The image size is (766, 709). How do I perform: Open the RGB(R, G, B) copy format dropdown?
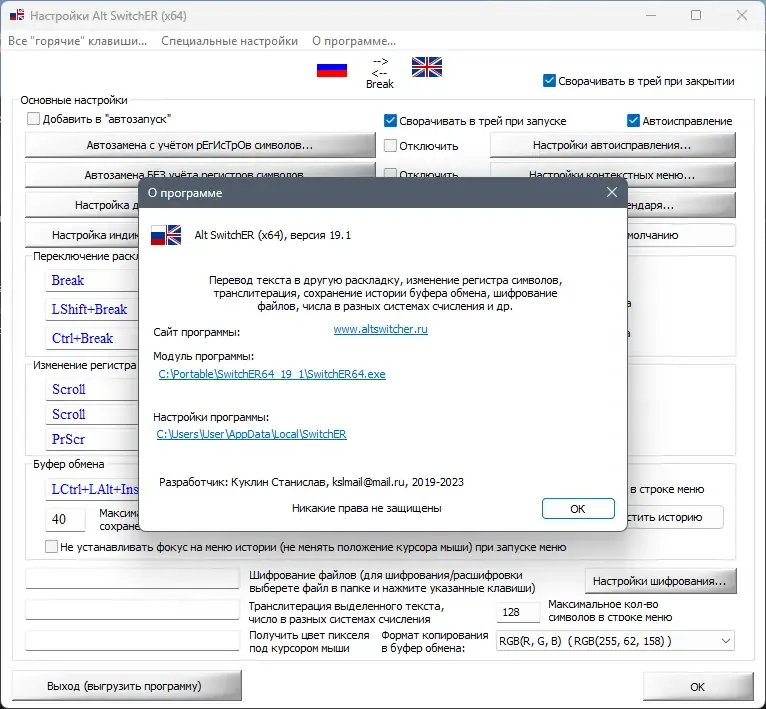pos(615,641)
